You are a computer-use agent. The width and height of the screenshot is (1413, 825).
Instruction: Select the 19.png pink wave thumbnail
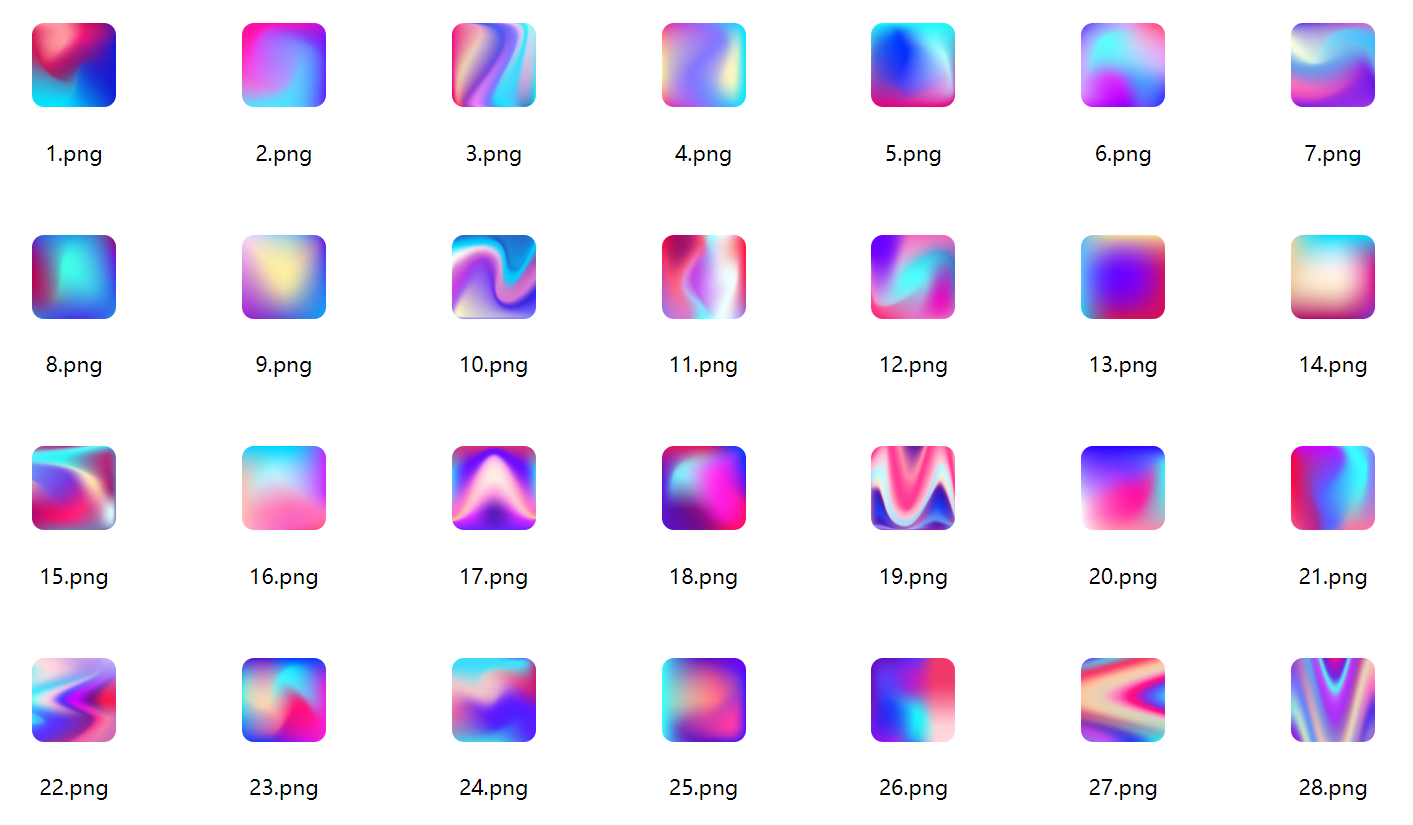click(x=913, y=488)
